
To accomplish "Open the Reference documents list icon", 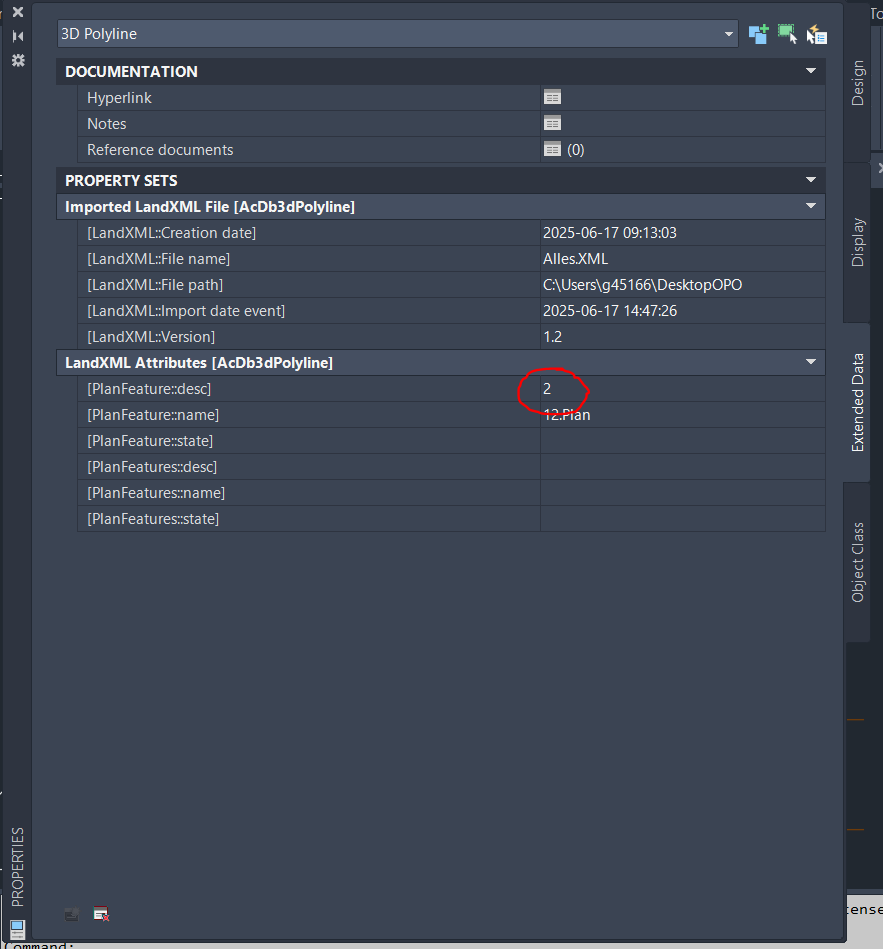I will (x=552, y=149).
